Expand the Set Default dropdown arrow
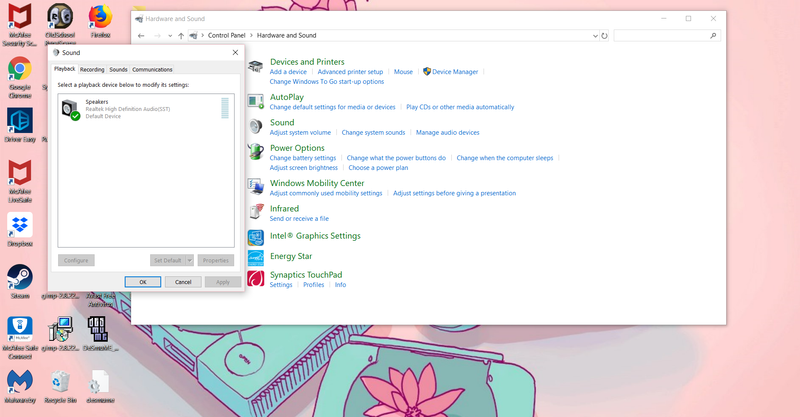 coord(189,260)
